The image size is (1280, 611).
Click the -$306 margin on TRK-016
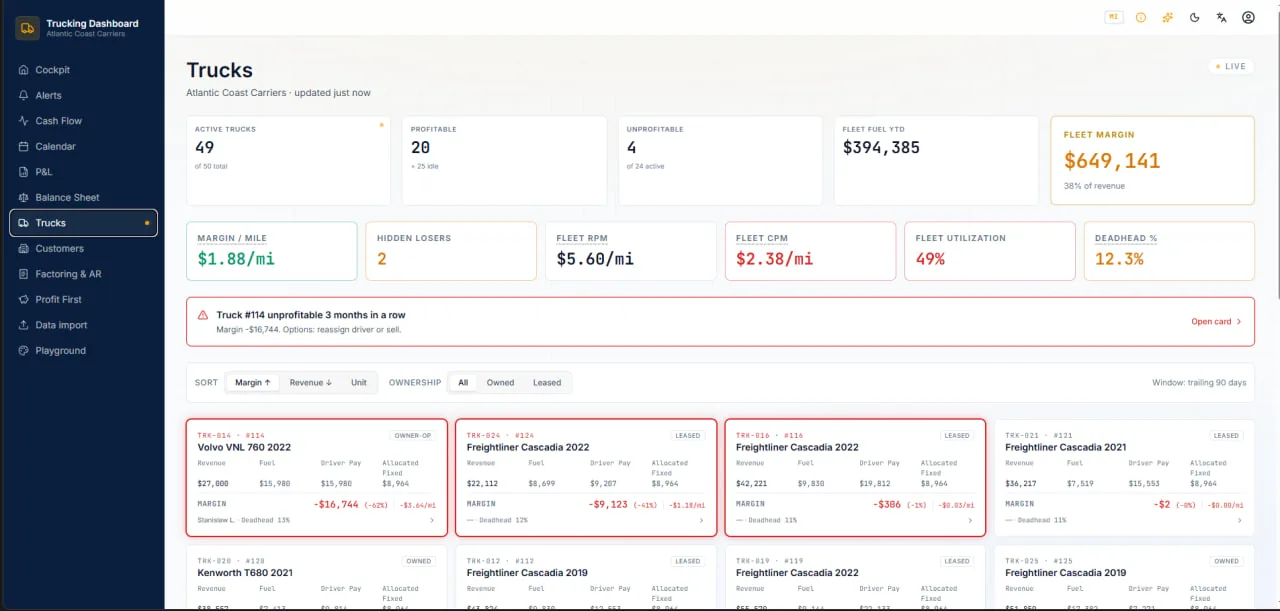(x=886, y=504)
